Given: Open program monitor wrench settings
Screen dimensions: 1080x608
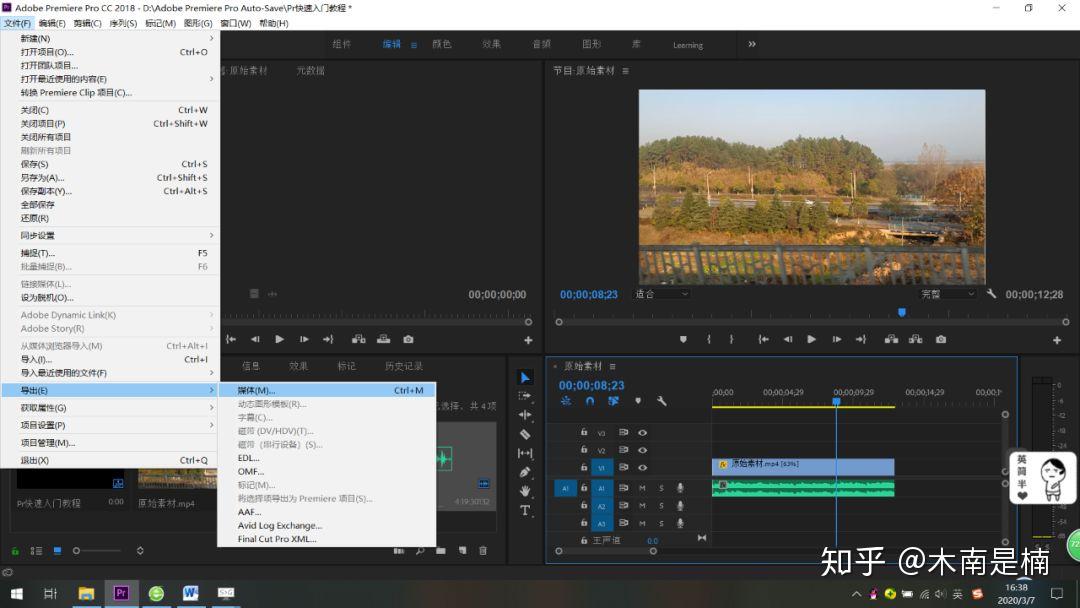Looking at the screenshot, I should [991, 294].
